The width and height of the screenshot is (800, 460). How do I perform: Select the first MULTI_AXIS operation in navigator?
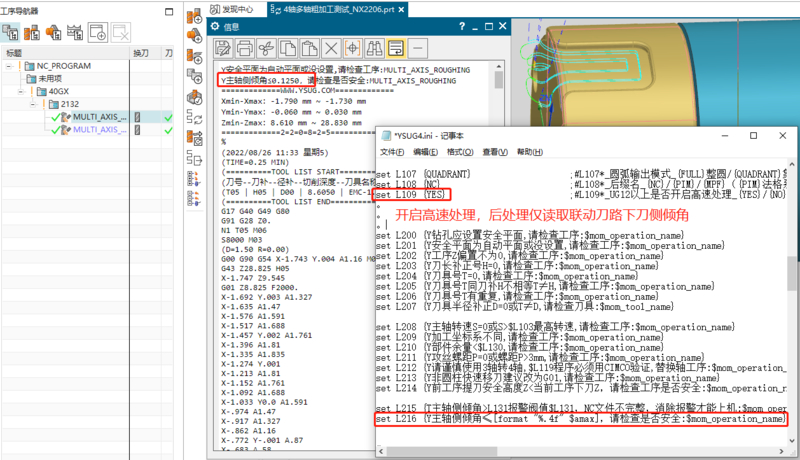click(x=98, y=117)
